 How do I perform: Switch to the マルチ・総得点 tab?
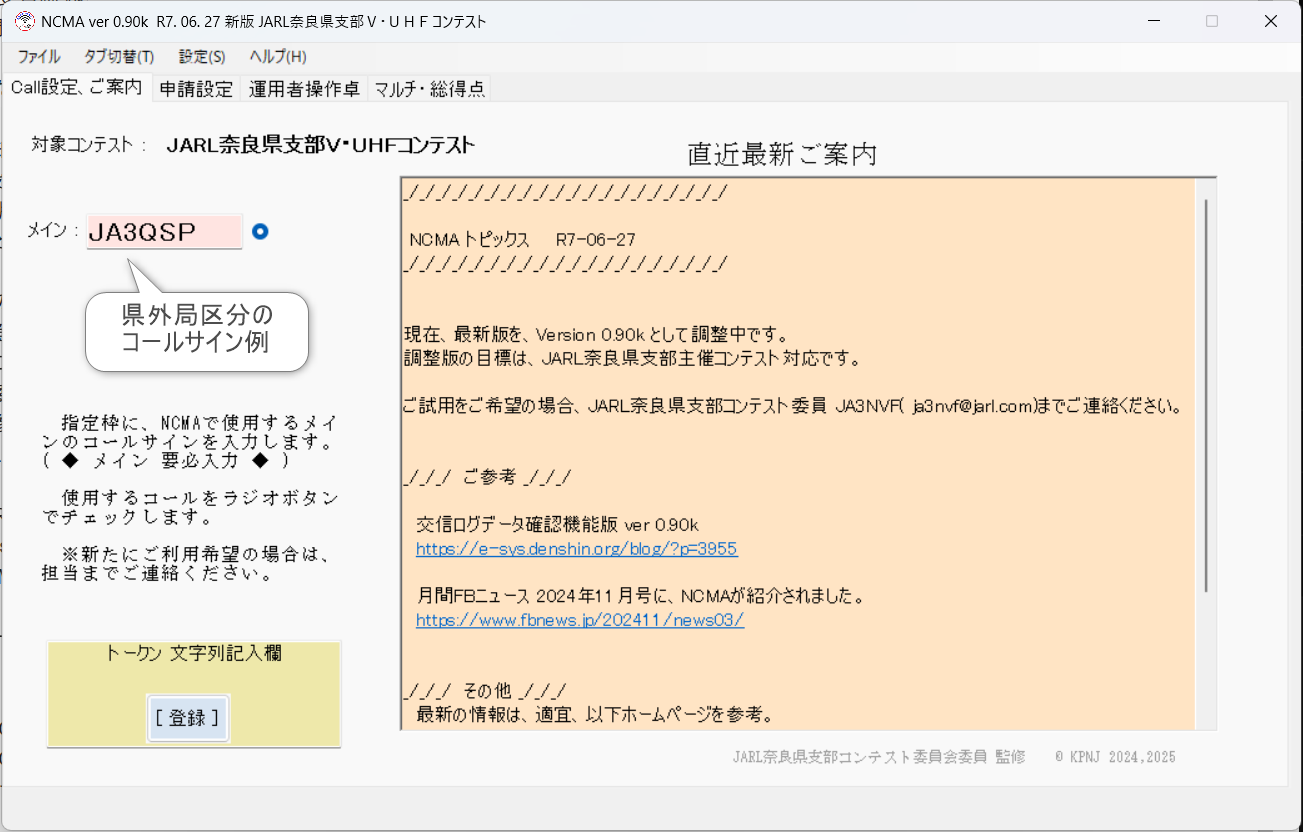coord(430,88)
